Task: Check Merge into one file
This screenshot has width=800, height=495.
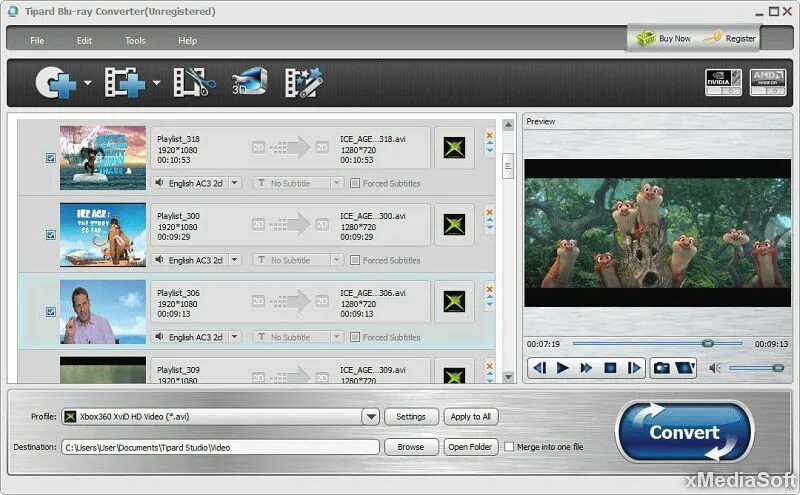Action: 509,447
